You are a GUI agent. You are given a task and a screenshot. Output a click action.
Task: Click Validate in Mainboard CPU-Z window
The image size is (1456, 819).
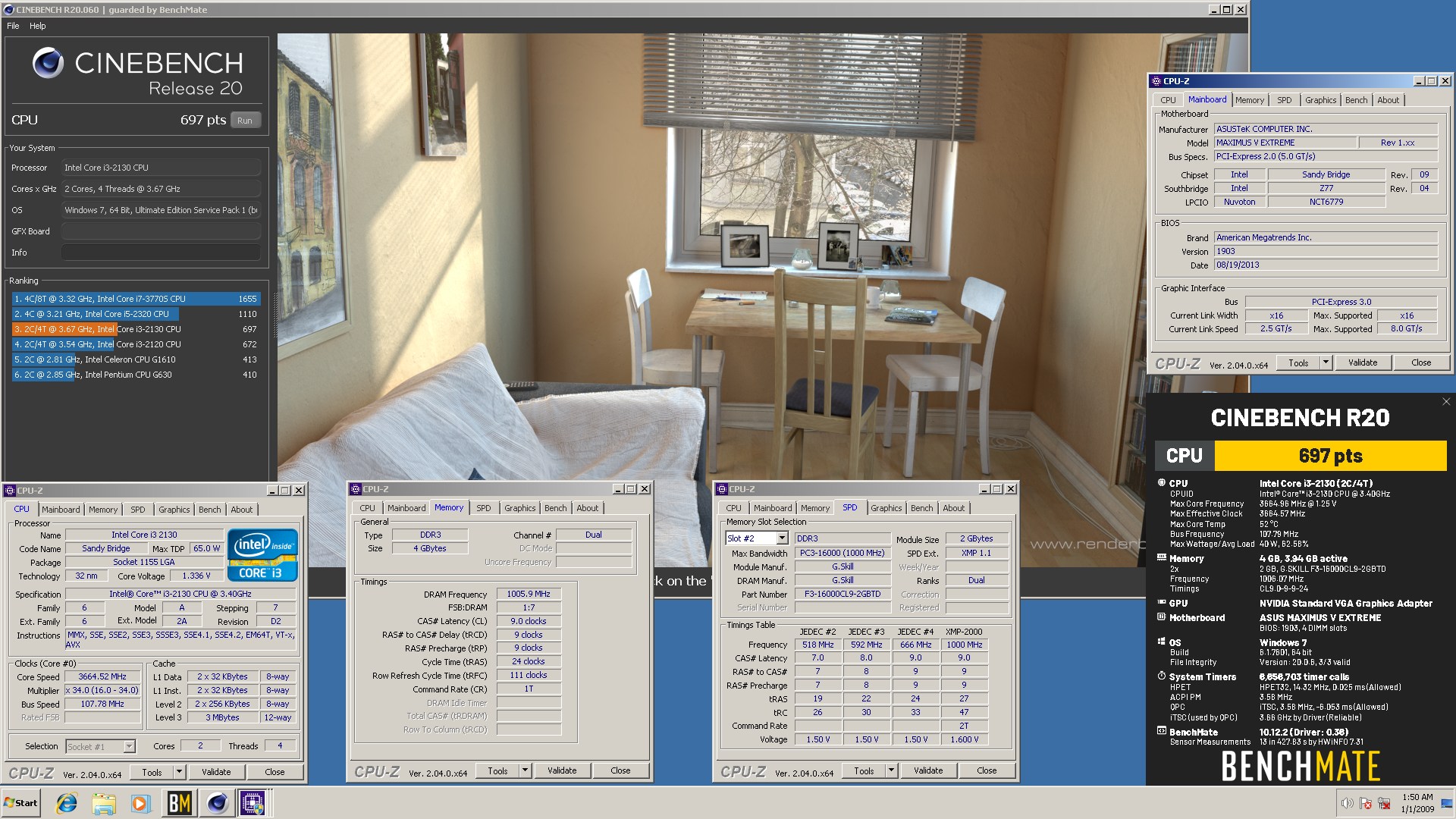point(1362,362)
